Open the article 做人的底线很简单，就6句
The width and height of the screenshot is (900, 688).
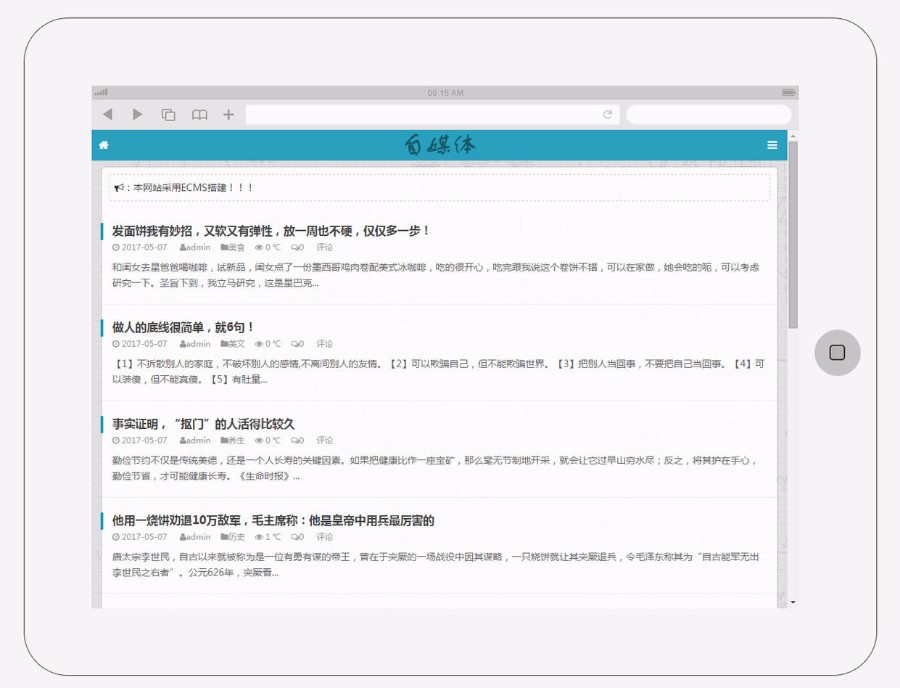click(x=180, y=326)
